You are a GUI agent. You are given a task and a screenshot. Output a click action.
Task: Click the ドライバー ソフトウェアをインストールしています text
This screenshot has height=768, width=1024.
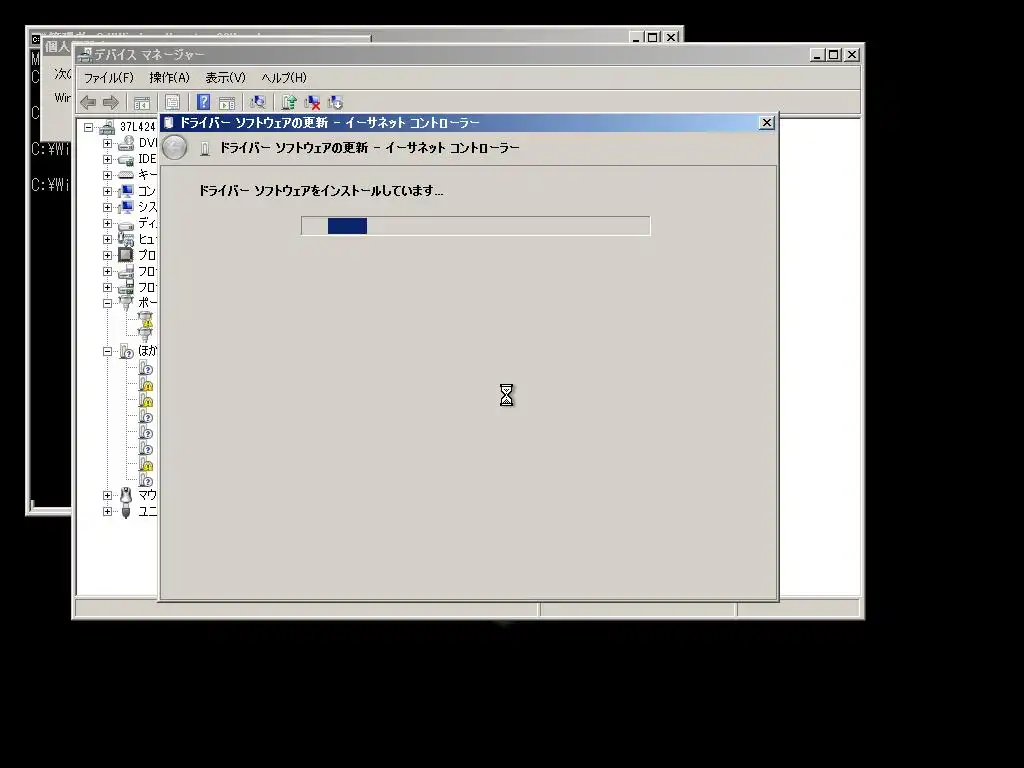coord(321,191)
